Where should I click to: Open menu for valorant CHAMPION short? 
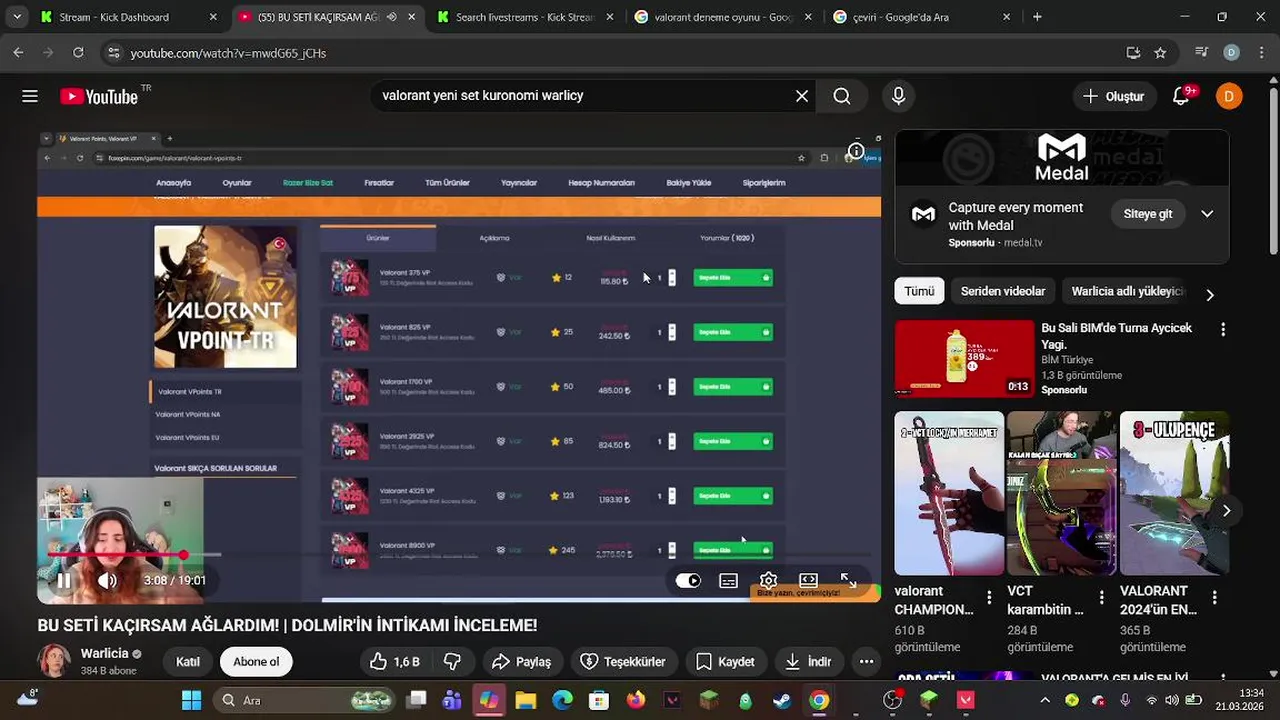point(989,598)
